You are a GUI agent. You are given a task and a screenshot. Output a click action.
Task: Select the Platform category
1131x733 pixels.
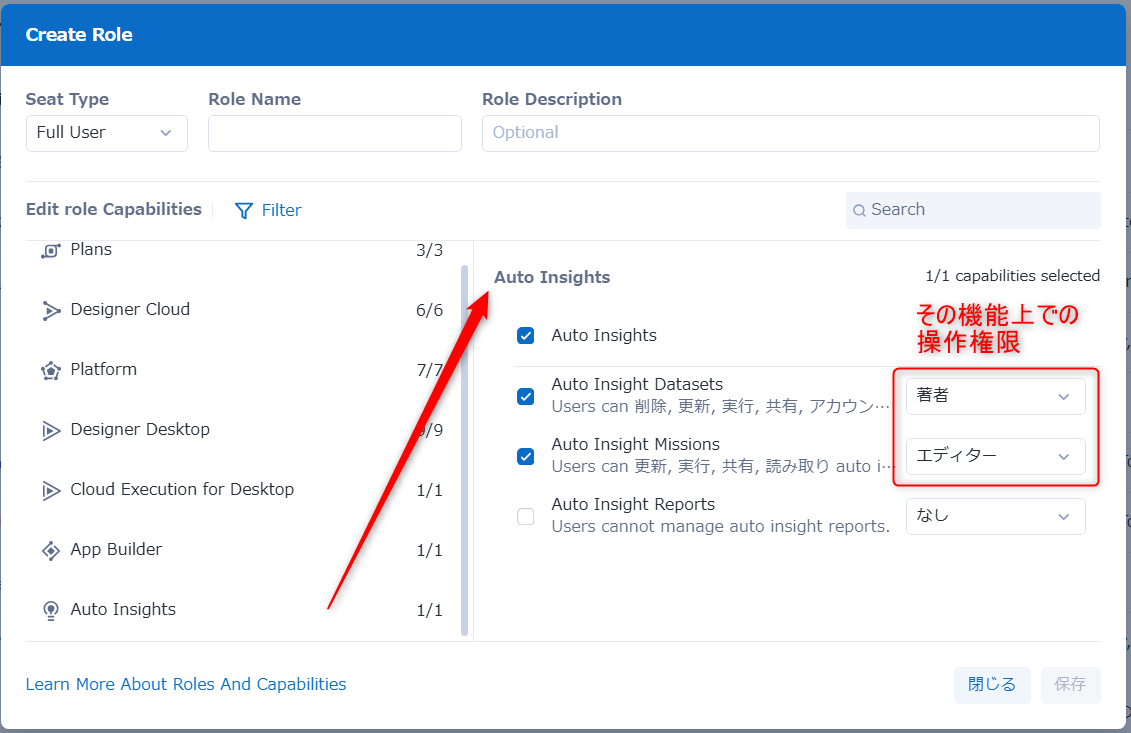242,370
